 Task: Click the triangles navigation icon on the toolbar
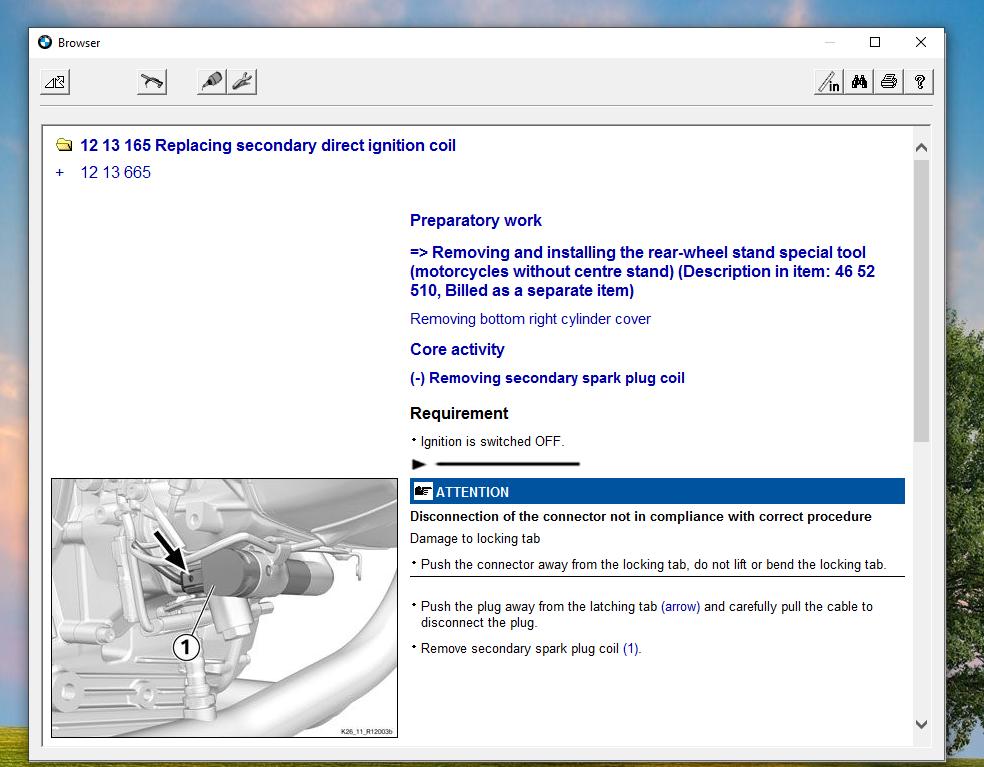pyautogui.click(x=55, y=81)
